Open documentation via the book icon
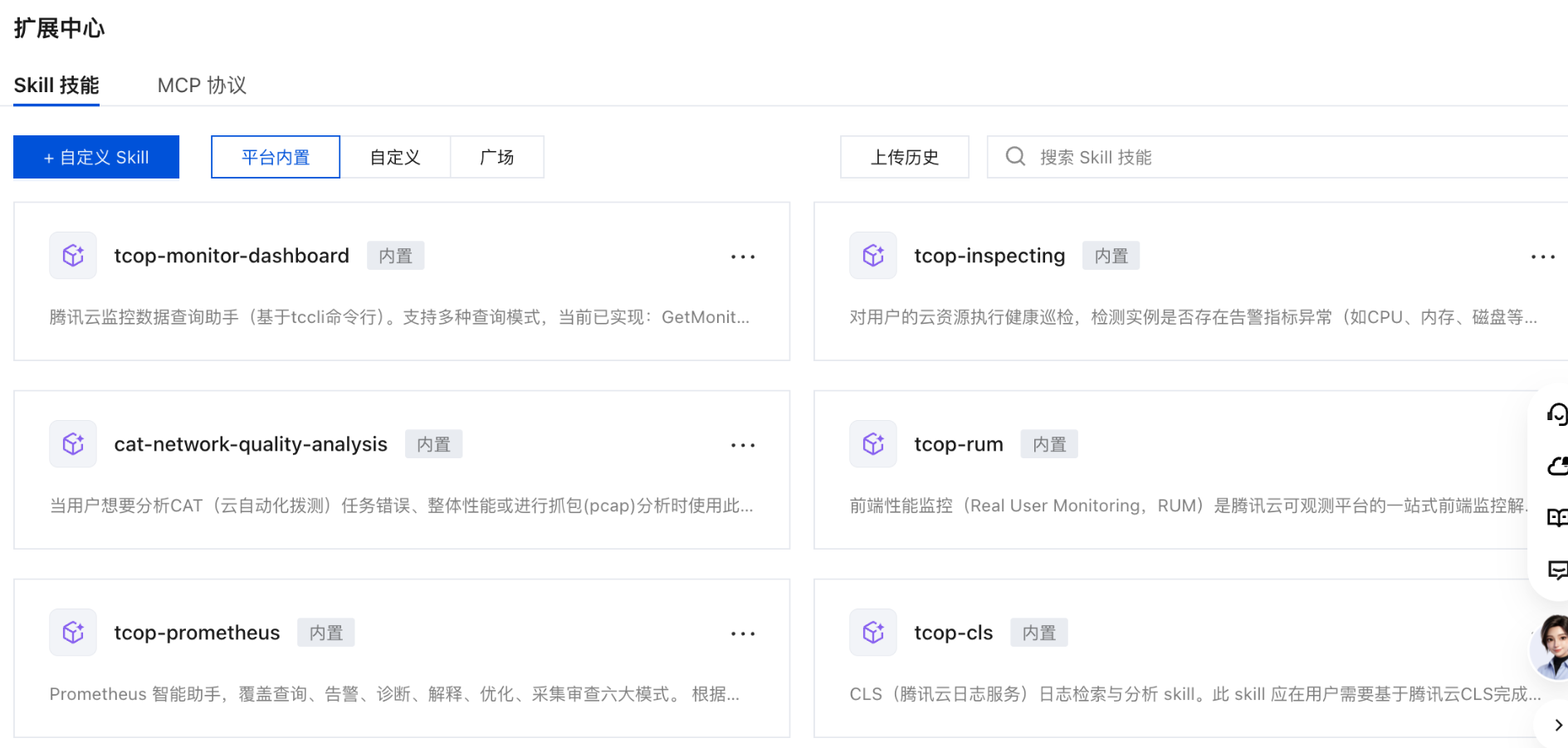This screenshot has height=748, width=1568. (x=1557, y=518)
